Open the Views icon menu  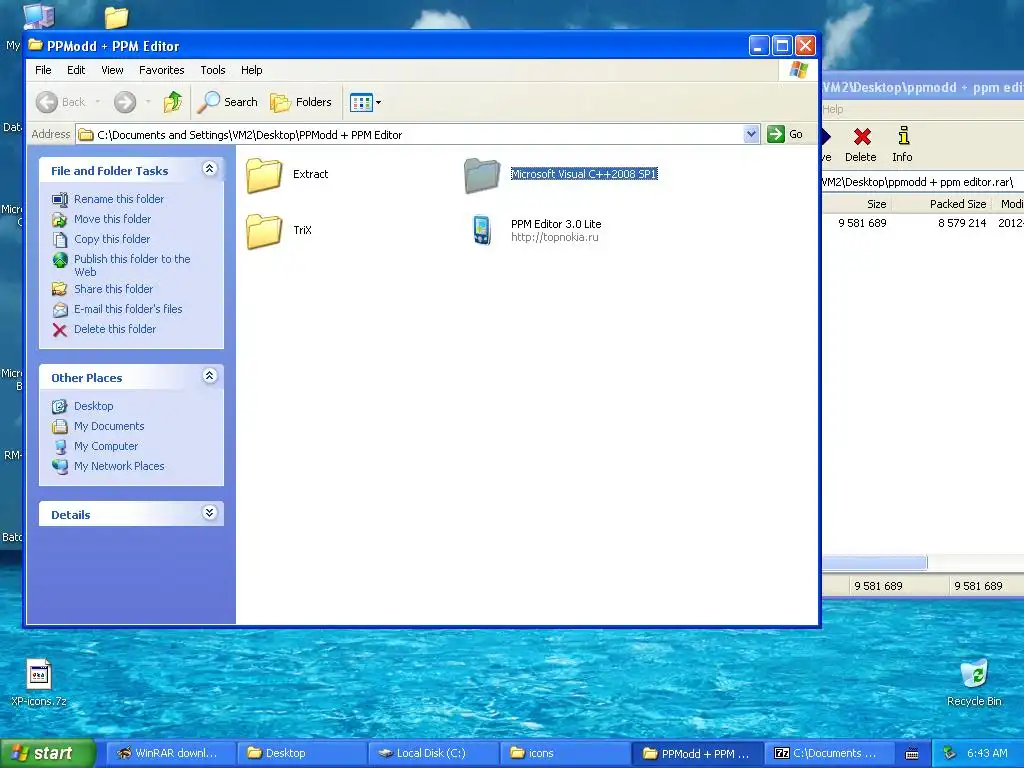(x=365, y=102)
